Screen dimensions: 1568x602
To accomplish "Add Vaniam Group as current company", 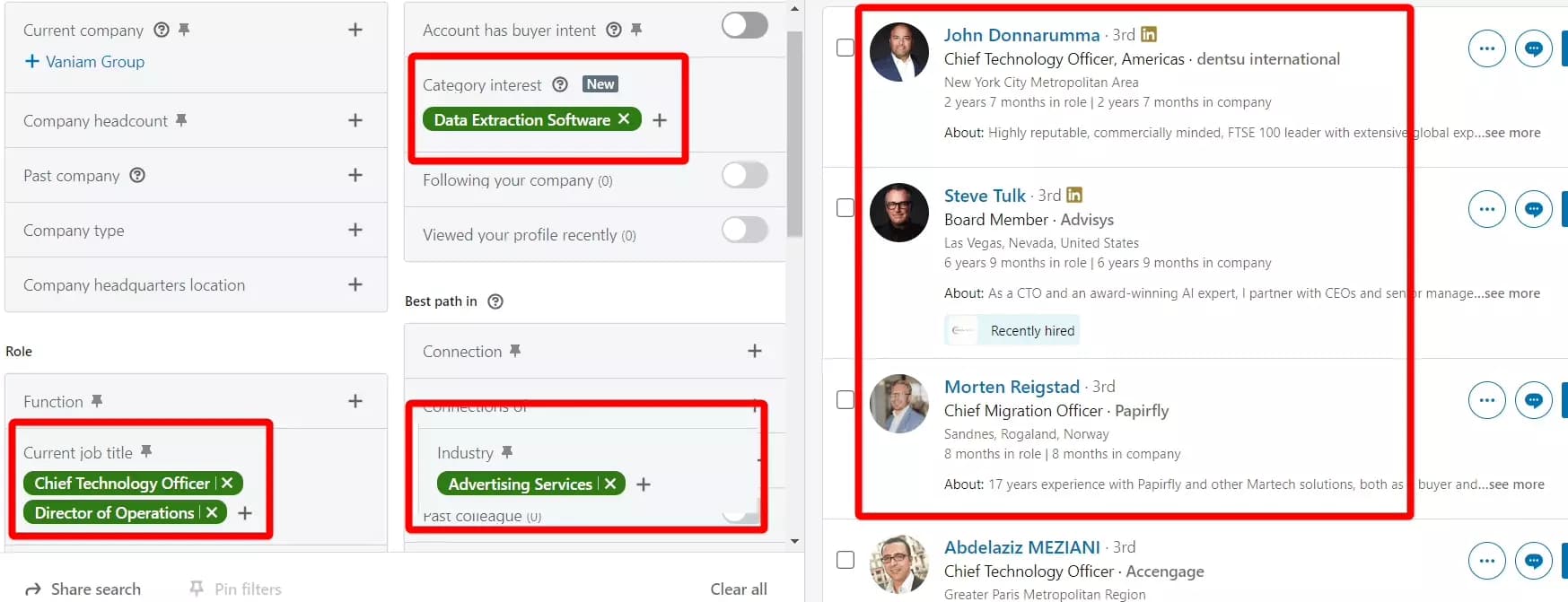I will (x=84, y=61).
